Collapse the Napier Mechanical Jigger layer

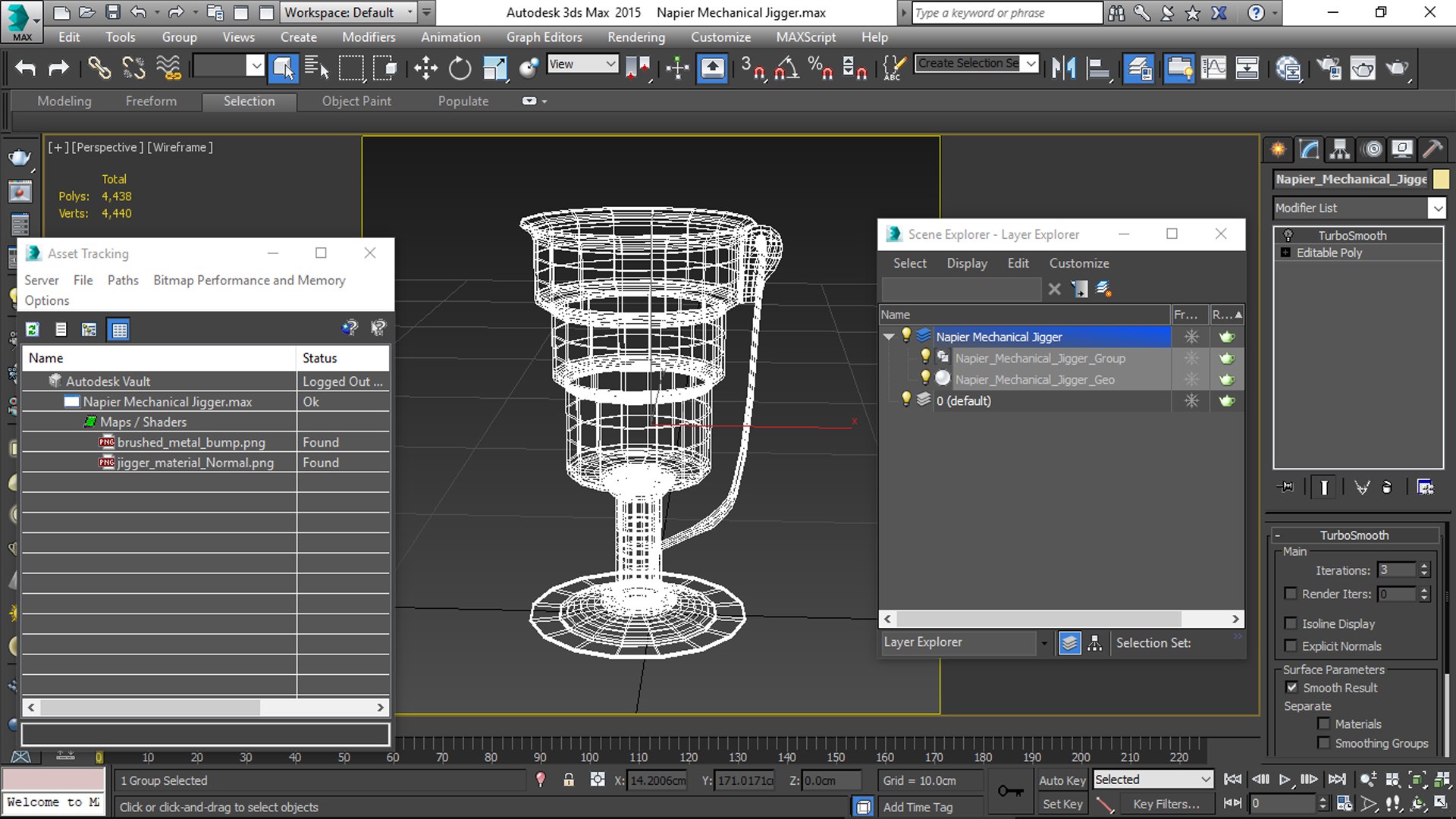(889, 336)
